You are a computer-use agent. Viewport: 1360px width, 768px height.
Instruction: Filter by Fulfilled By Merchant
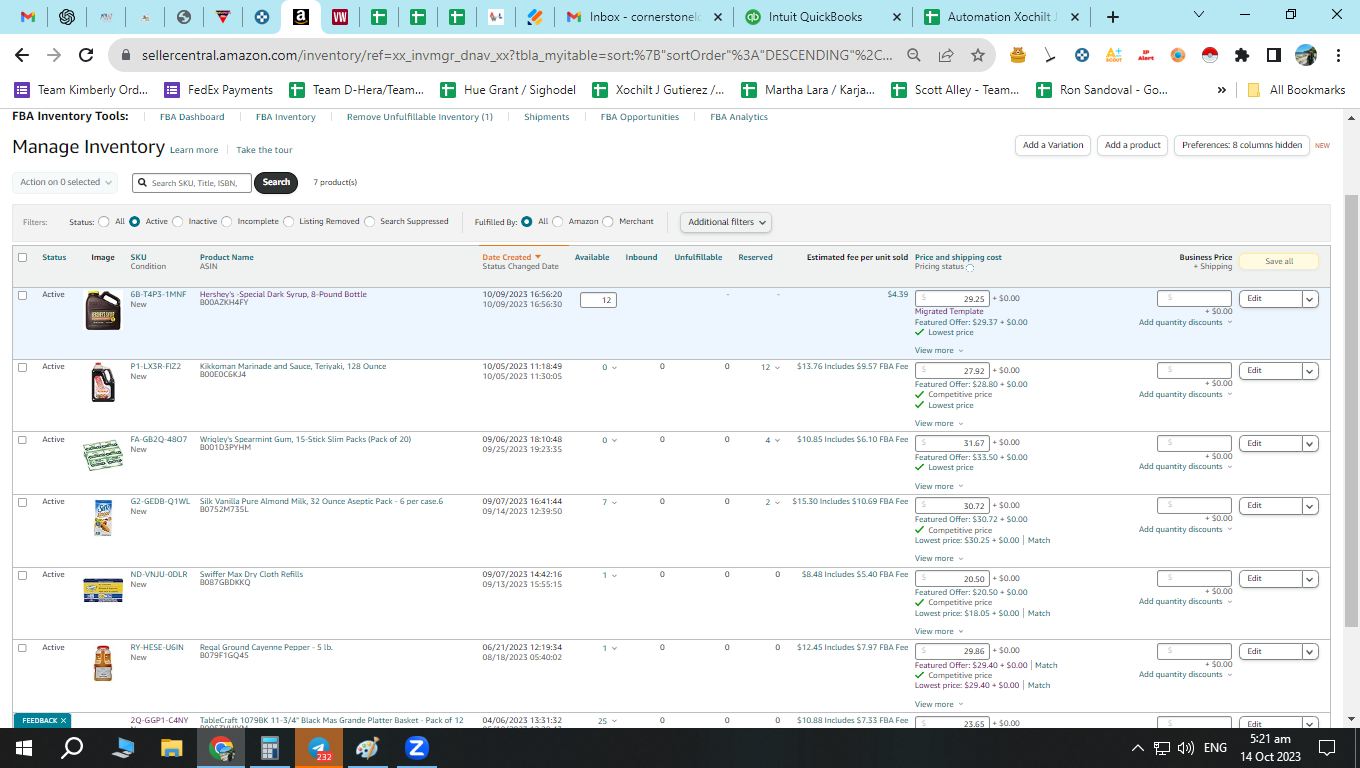608,222
